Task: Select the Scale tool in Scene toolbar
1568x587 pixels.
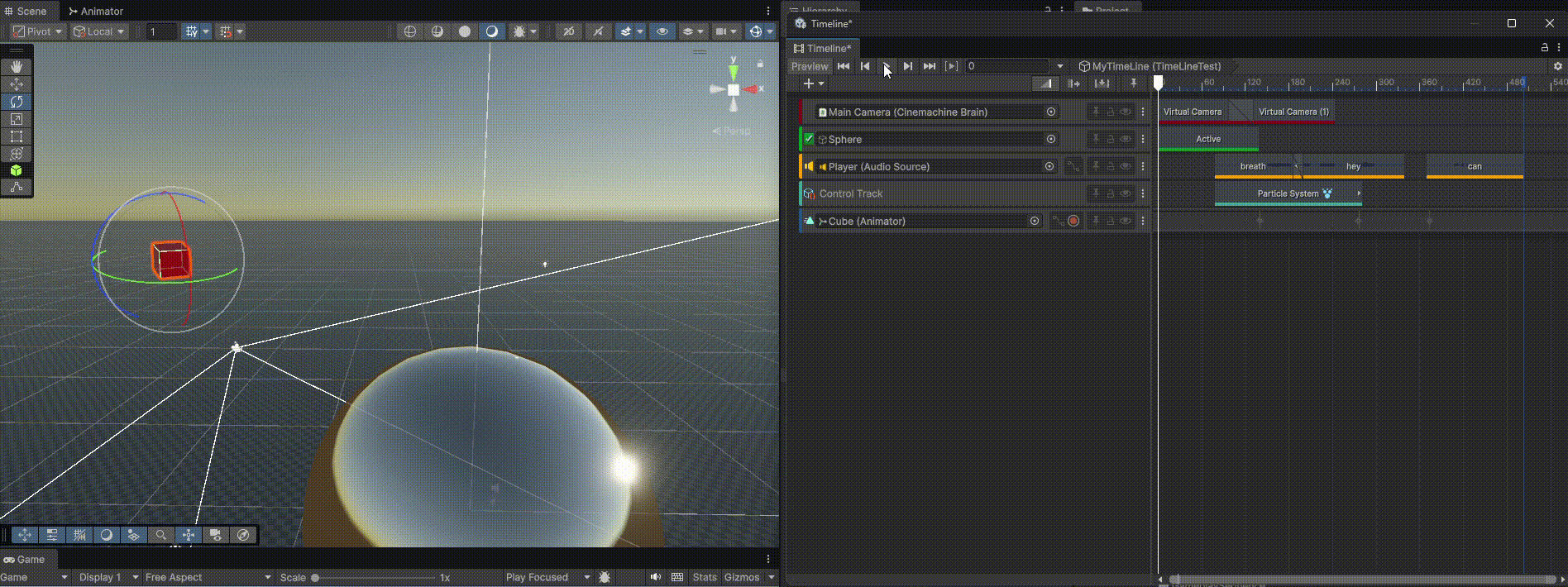Action: pyautogui.click(x=16, y=119)
